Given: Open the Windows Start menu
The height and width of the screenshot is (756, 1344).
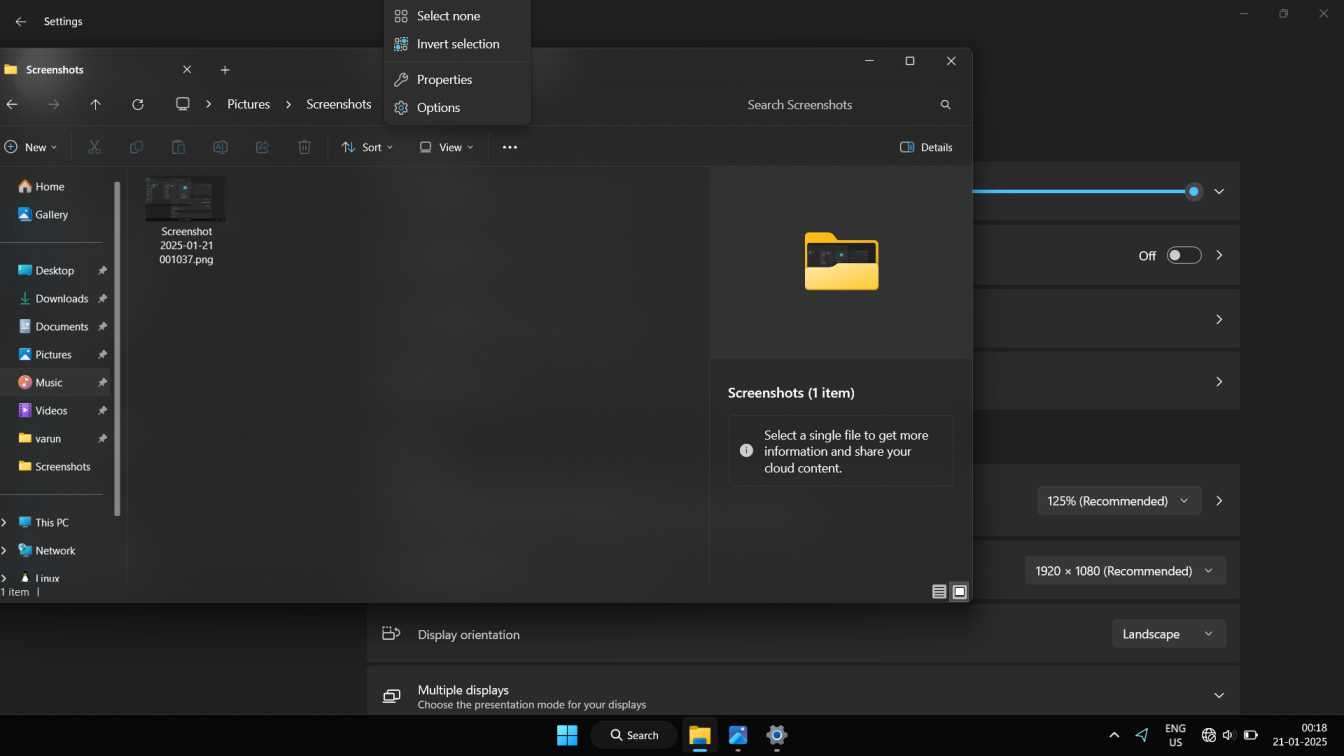Looking at the screenshot, I should tap(567, 735).
